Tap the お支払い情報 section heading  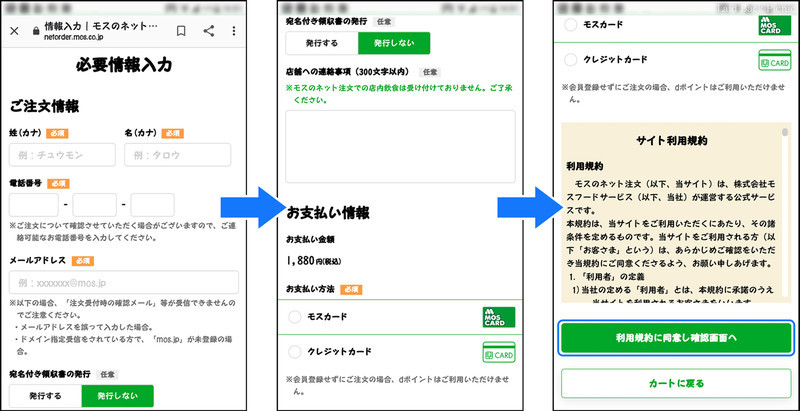[328, 213]
